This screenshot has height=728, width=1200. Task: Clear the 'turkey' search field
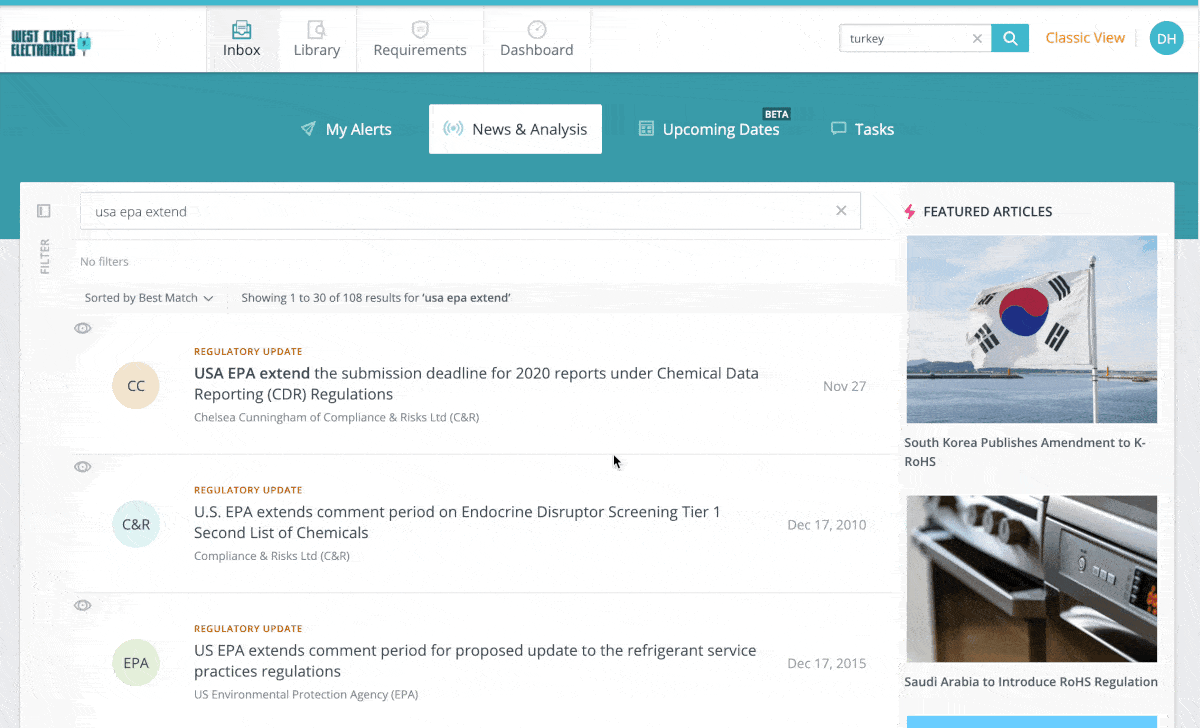[x=977, y=39]
